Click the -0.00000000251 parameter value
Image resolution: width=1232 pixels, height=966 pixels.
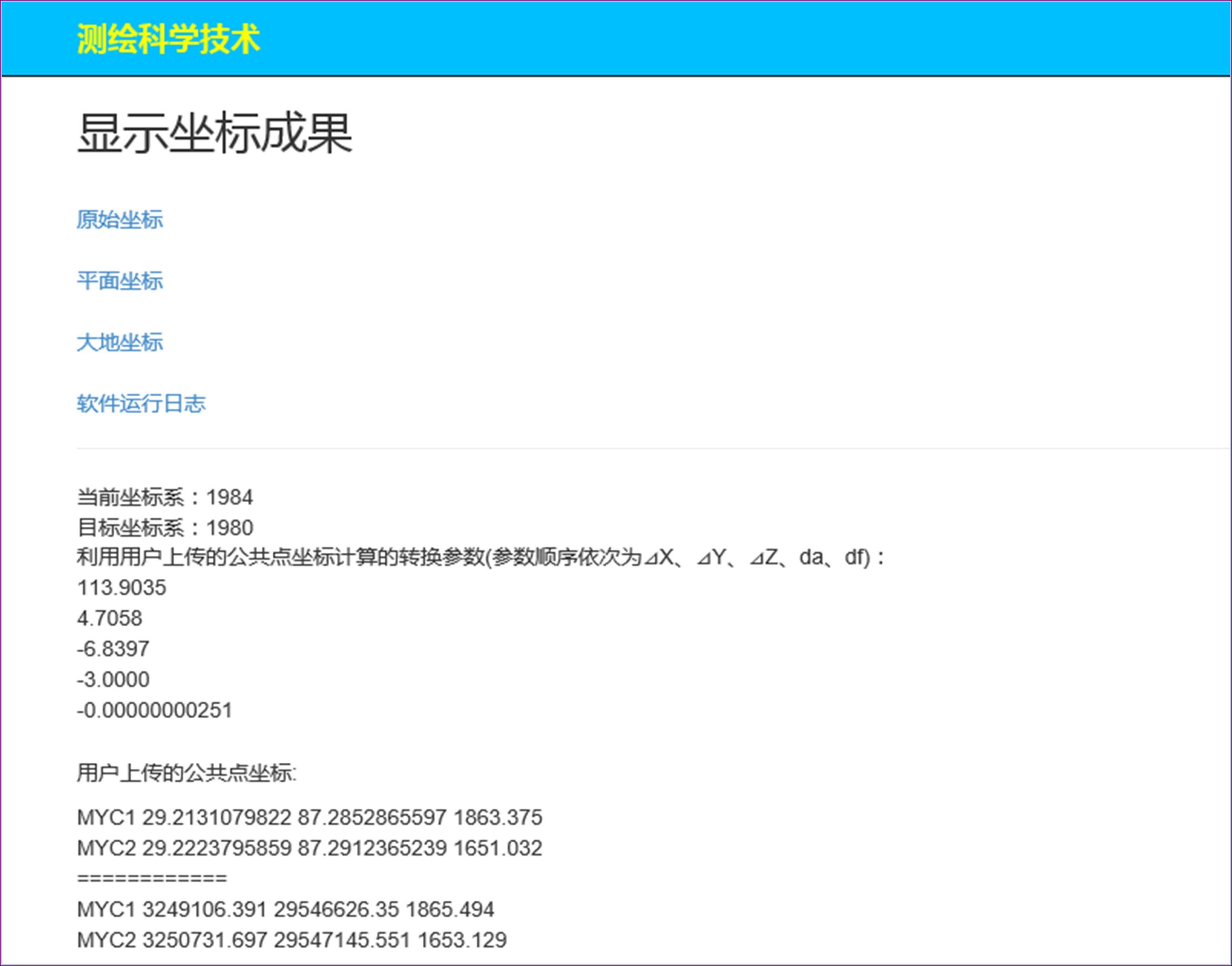point(154,710)
